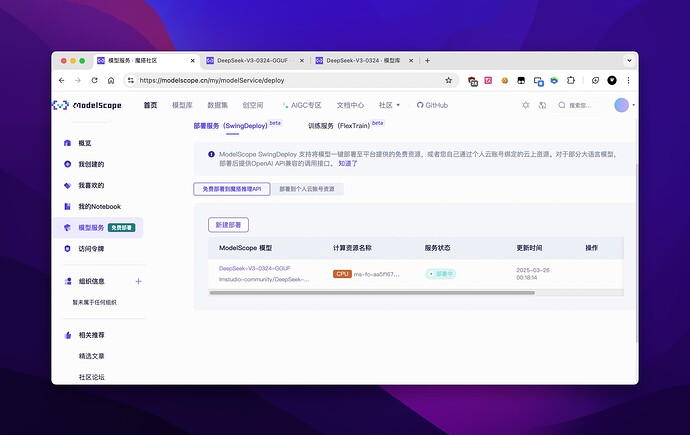690x435 pixels.
Task: Click the 概览 home icon in sidebar
Action: pos(67,143)
